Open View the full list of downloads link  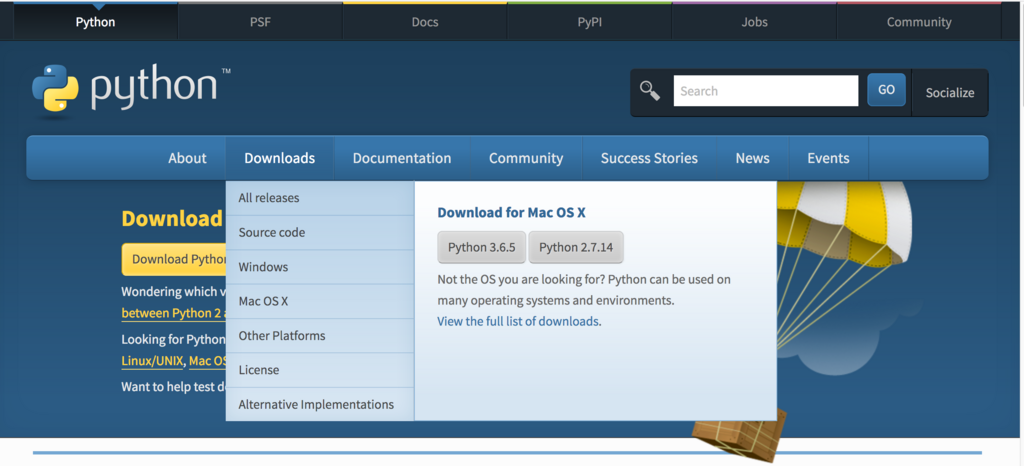point(519,321)
